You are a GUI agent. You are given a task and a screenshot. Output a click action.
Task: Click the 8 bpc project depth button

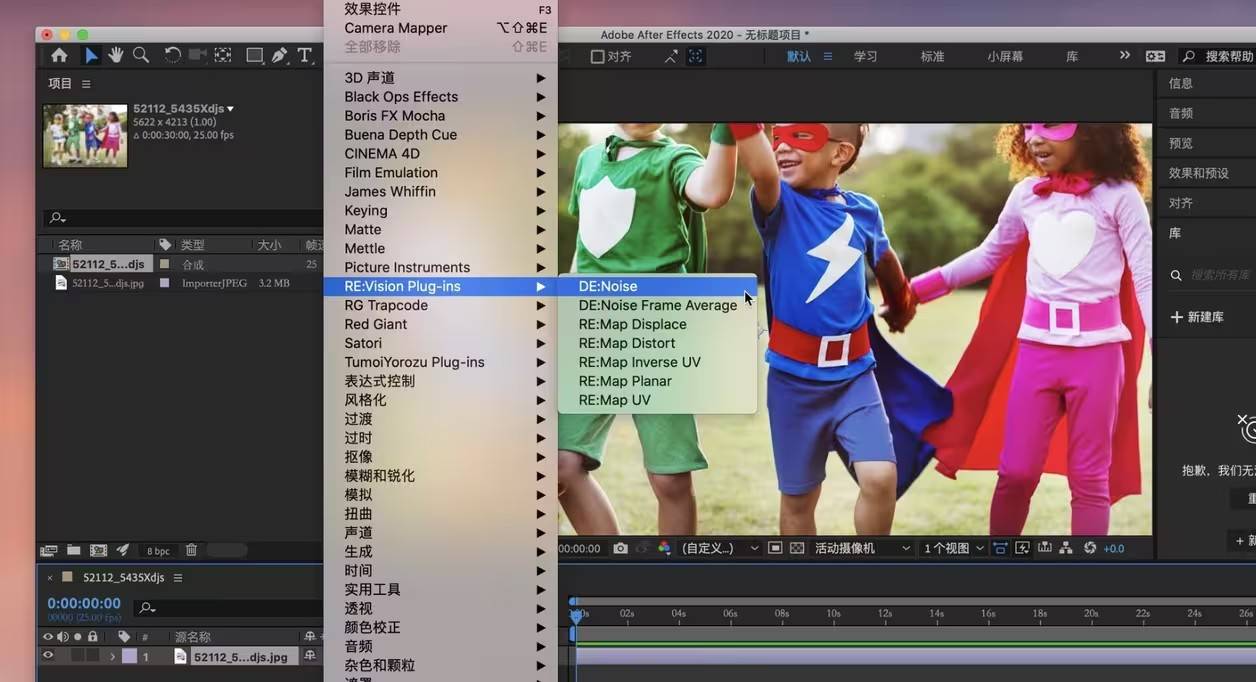tap(157, 550)
